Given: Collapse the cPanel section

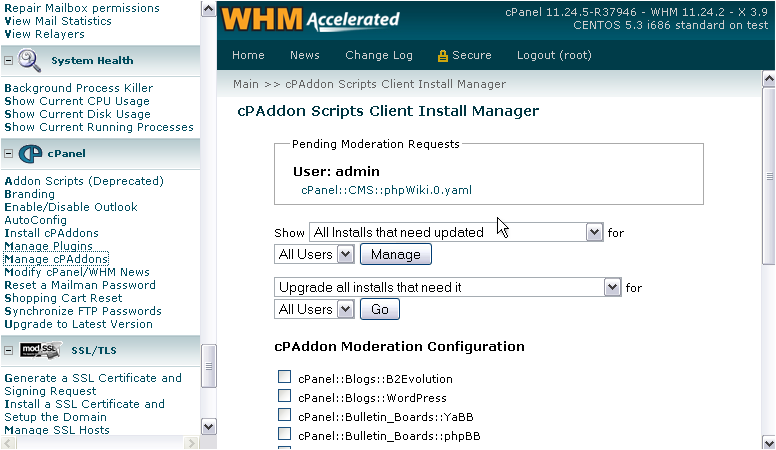Looking at the screenshot, I should click(8, 153).
